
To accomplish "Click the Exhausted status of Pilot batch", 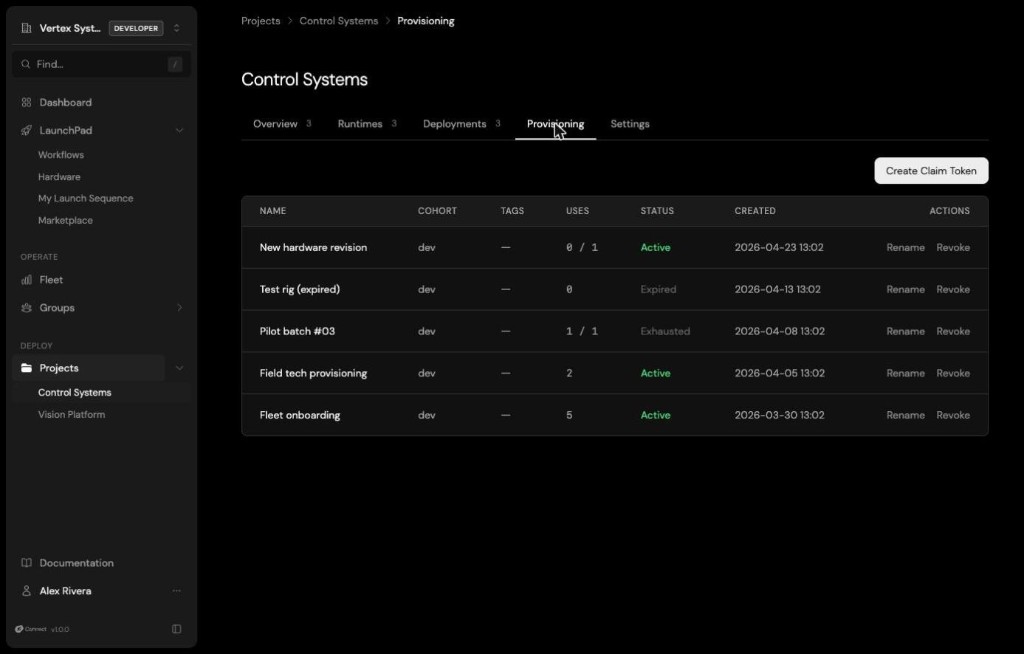I will pyautogui.click(x=665, y=331).
